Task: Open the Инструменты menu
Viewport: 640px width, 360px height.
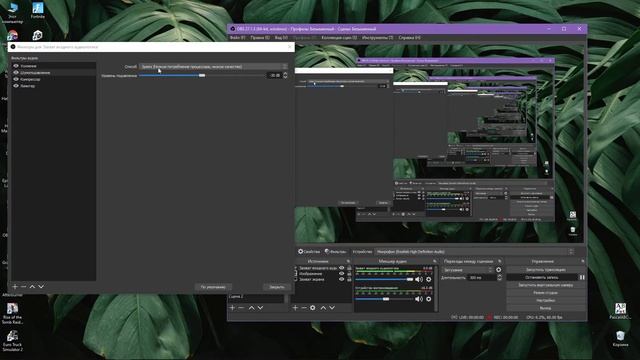Action: point(378,38)
